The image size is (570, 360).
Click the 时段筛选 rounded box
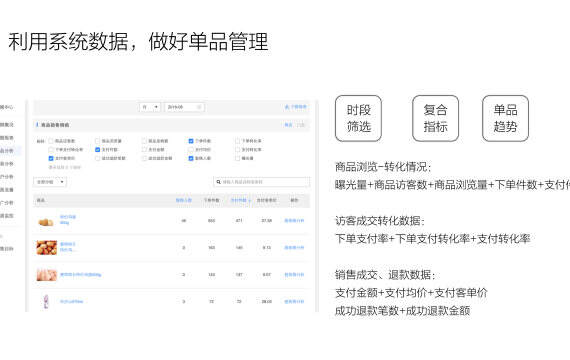click(358, 118)
